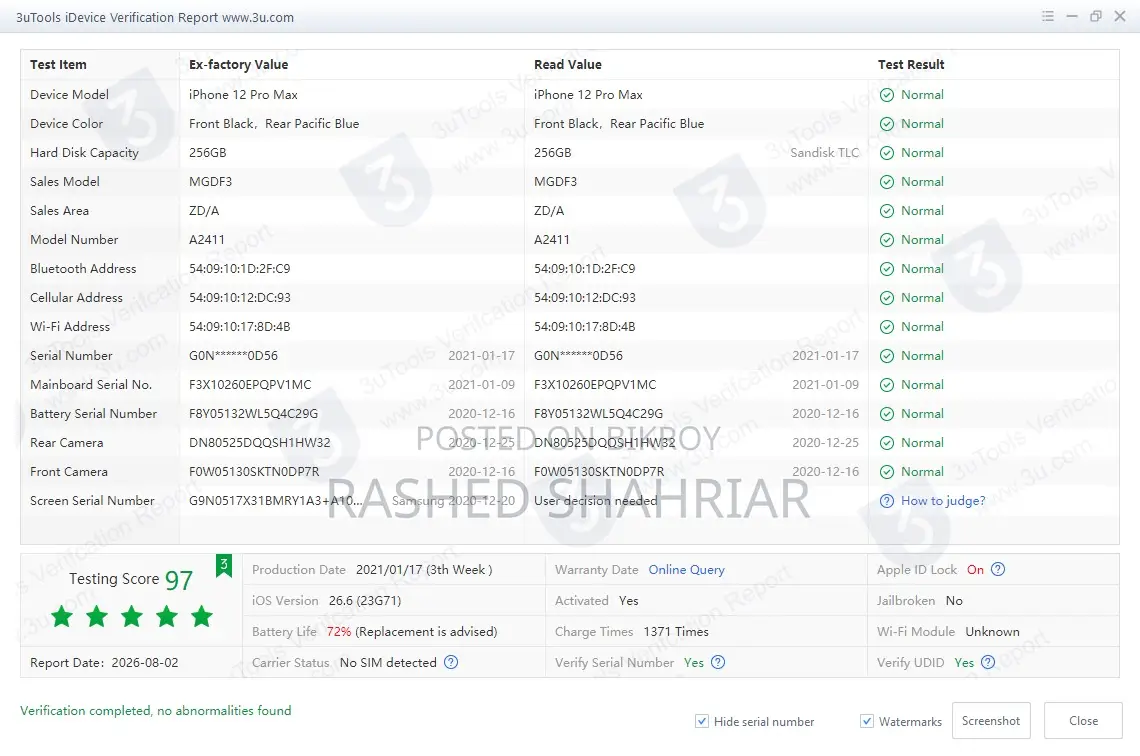The width and height of the screenshot is (1140, 756).
Task: Open the How to judge? link
Action: tap(943, 501)
